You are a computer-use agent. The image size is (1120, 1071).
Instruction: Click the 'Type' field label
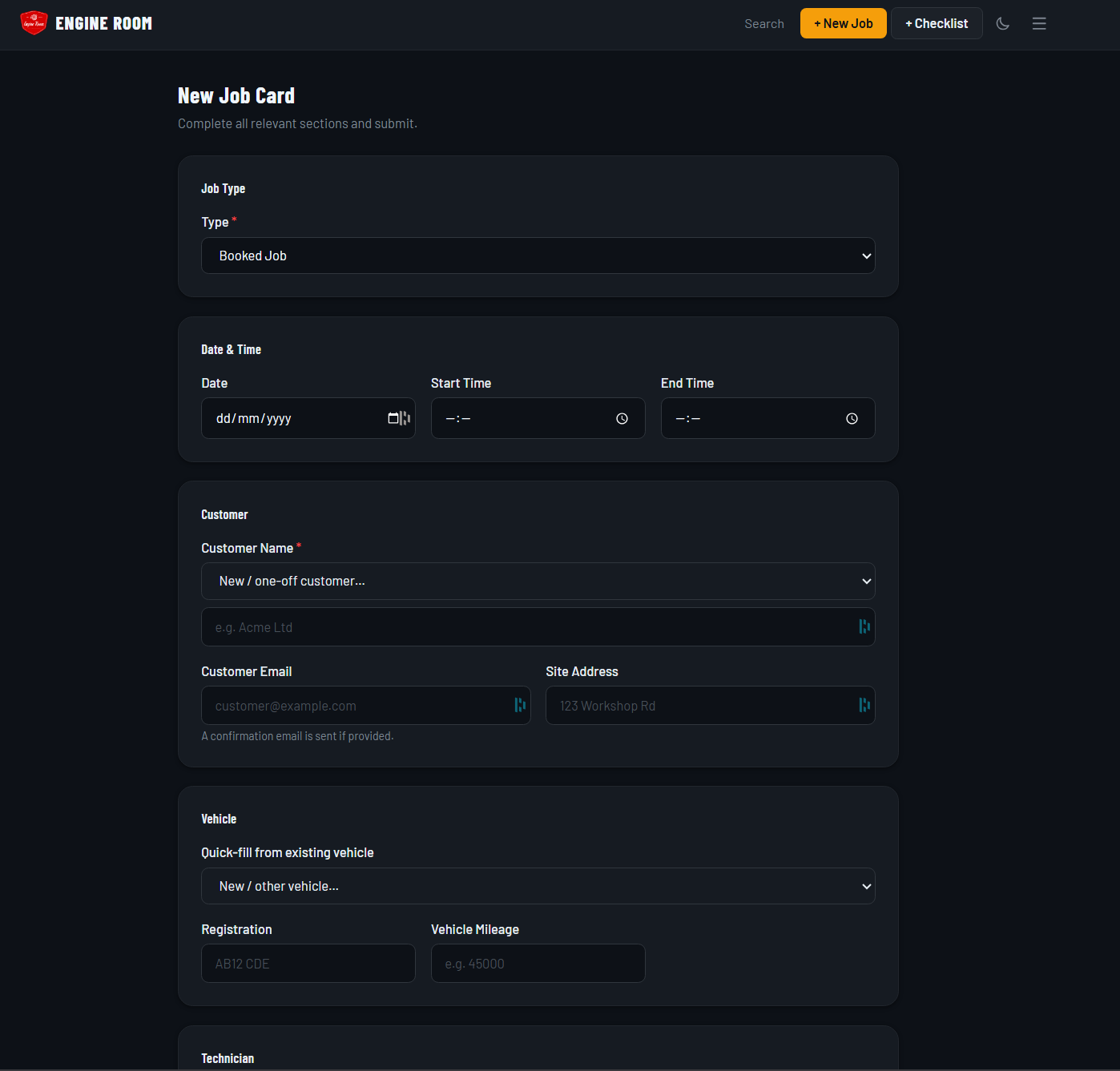215,222
